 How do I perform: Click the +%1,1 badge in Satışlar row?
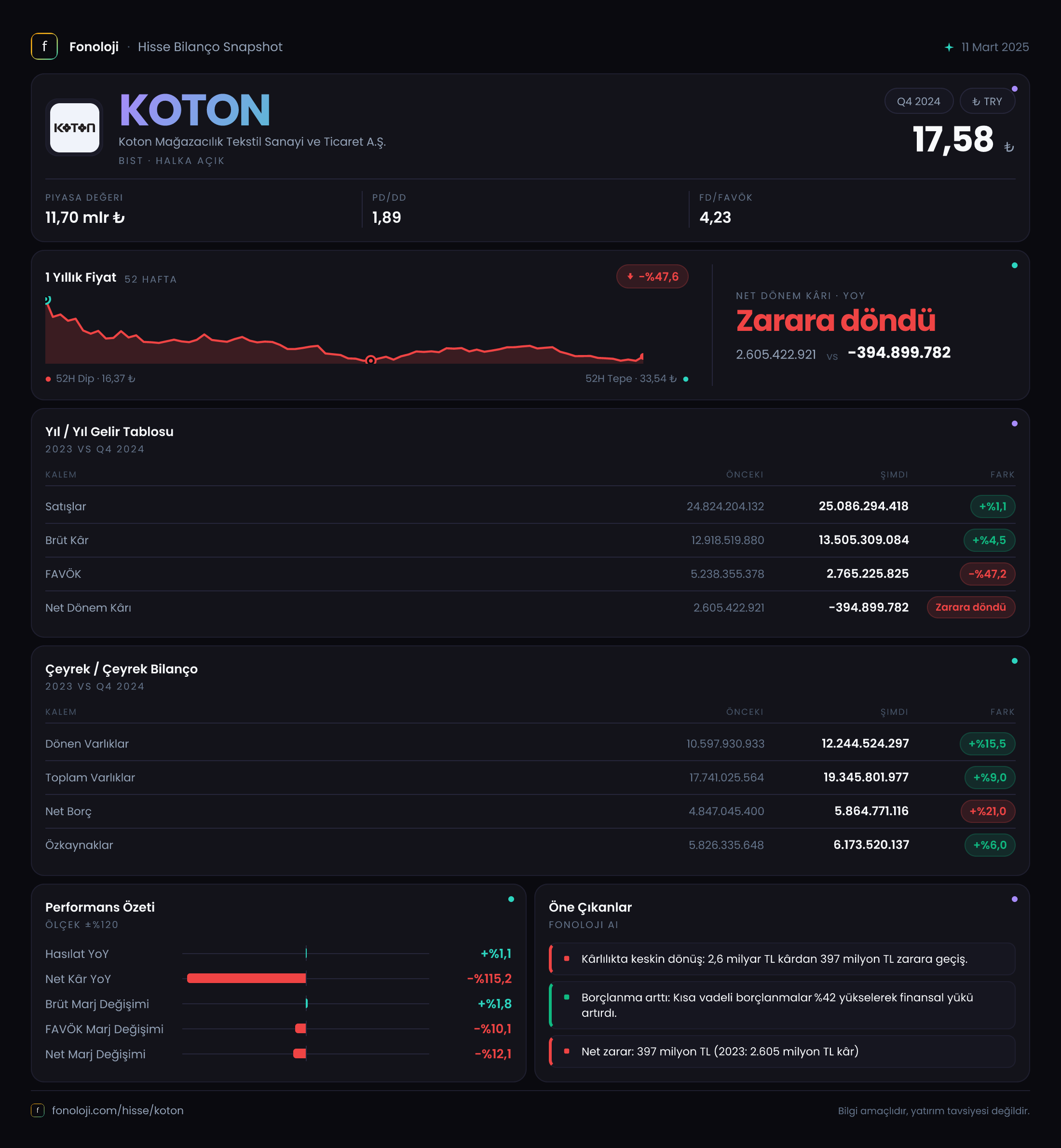993,506
